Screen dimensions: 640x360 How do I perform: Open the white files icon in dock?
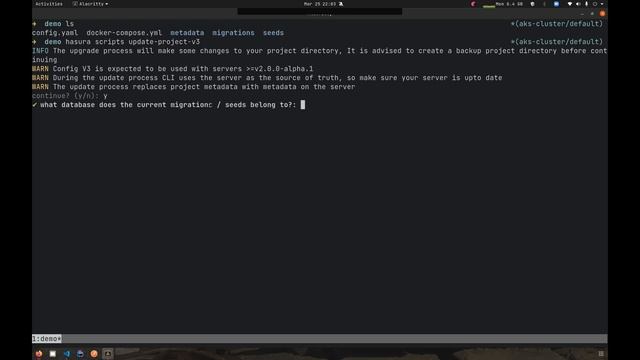[x=53, y=353]
